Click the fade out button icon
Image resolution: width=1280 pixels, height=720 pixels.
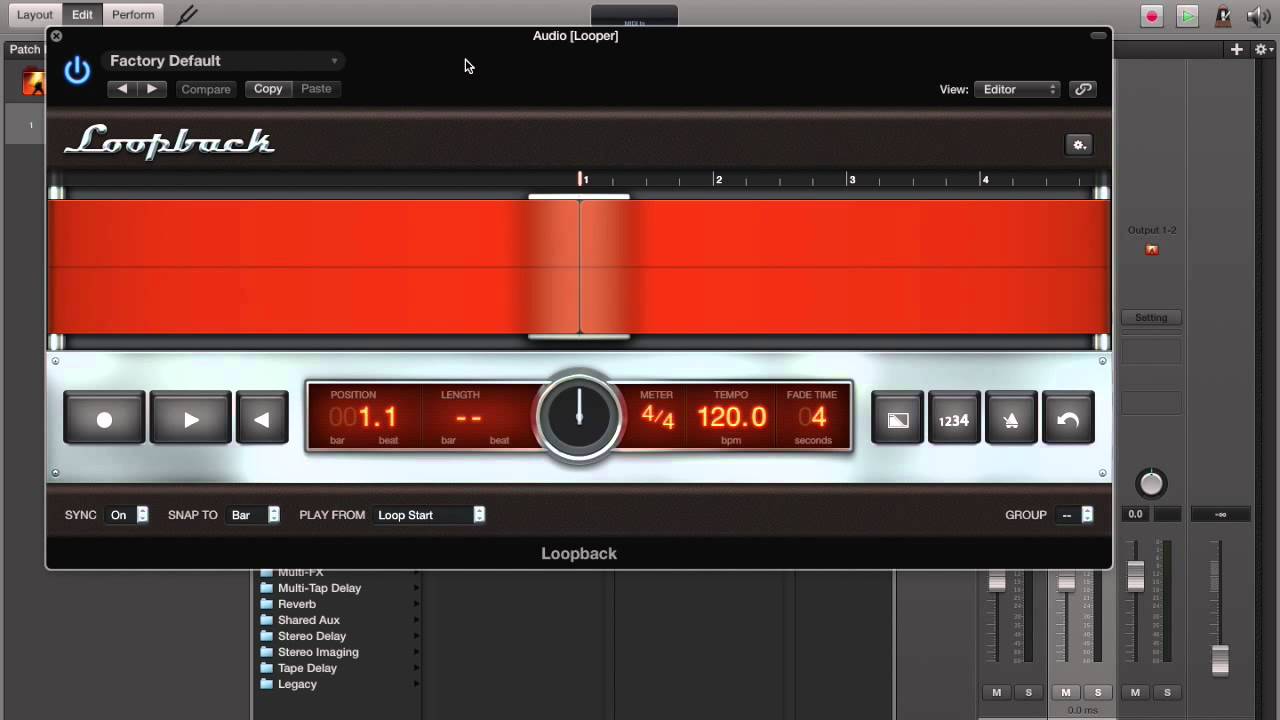(898, 419)
